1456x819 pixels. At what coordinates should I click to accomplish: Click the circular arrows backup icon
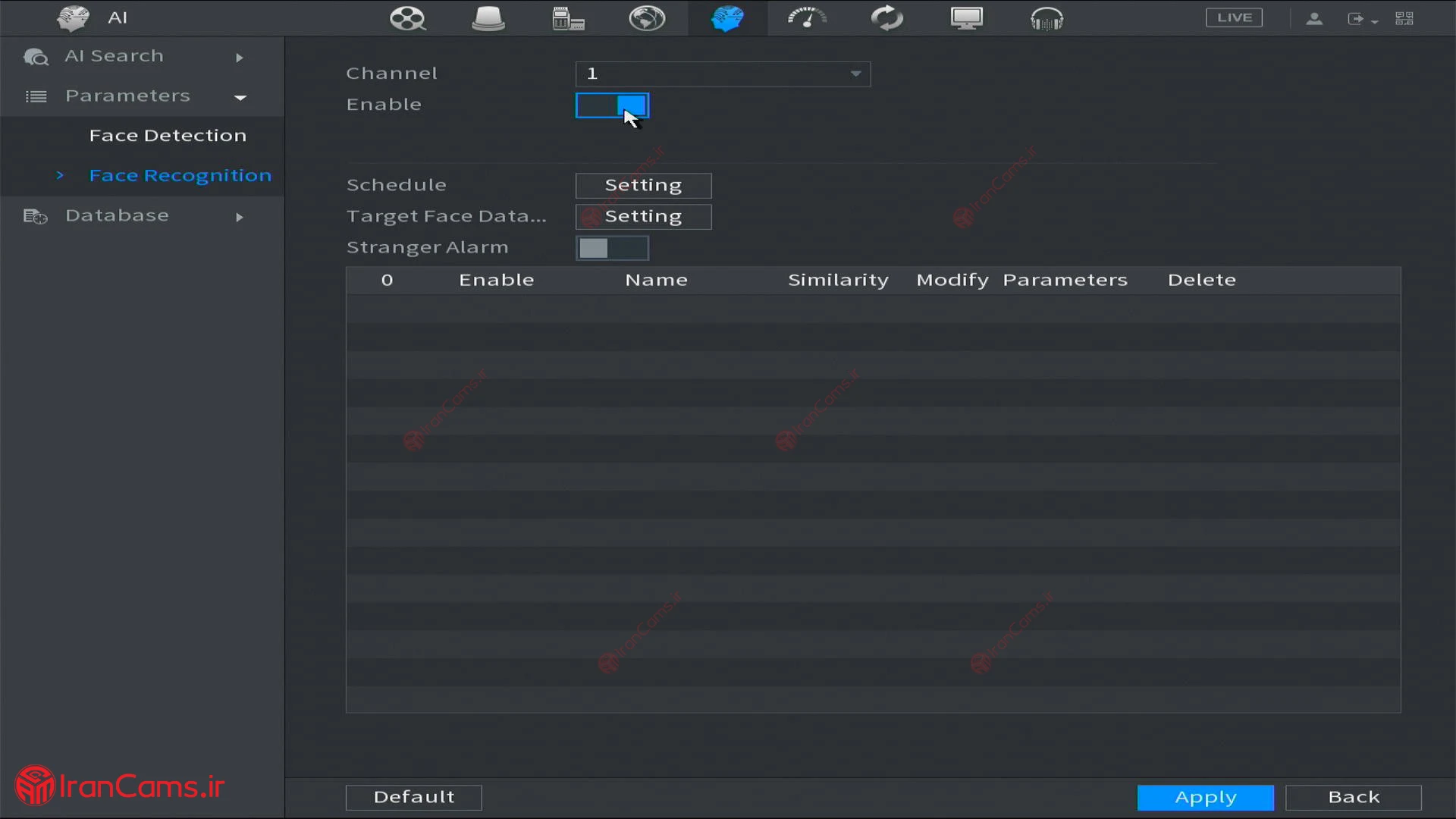pos(886,18)
